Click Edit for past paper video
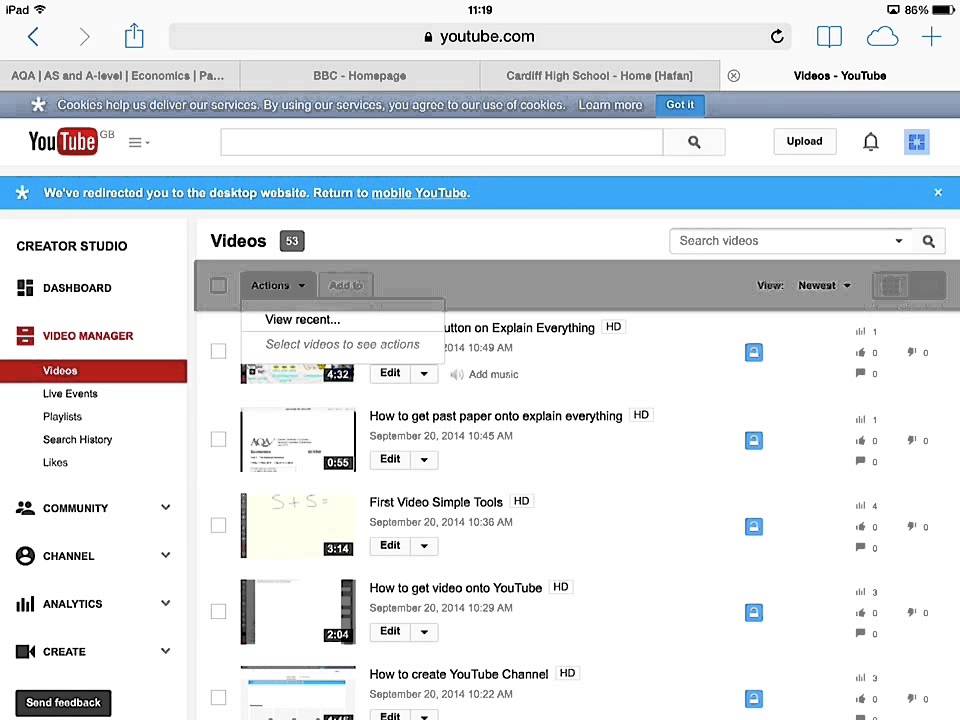 click(390, 459)
